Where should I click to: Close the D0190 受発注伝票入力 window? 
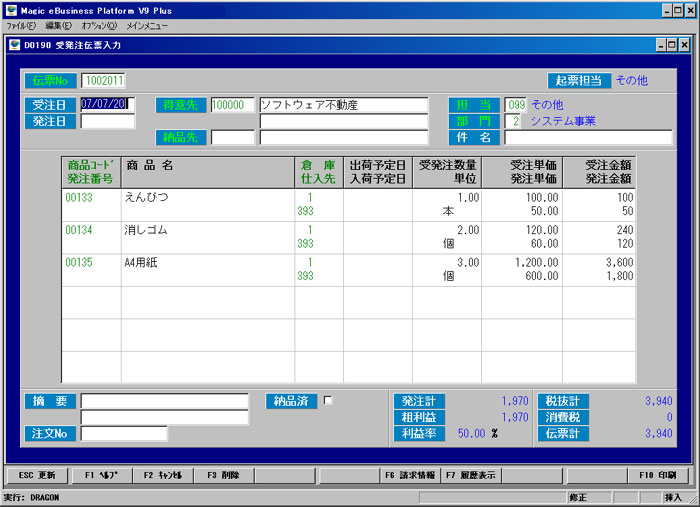(x=684, y=45)
